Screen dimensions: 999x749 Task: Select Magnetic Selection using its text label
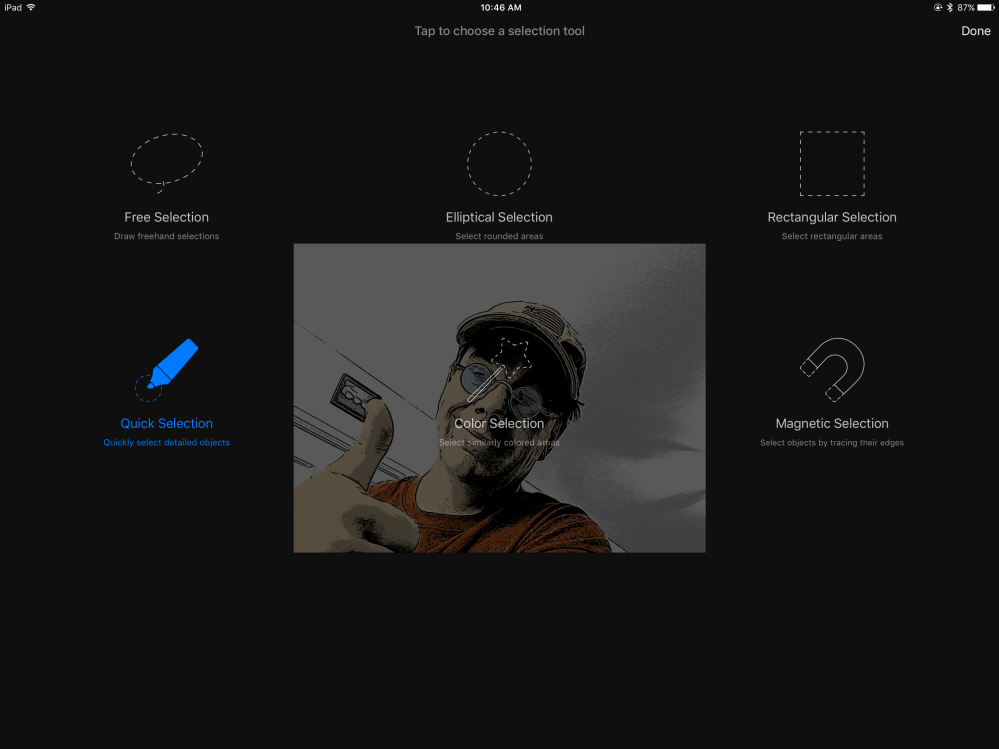click(832, 423)
